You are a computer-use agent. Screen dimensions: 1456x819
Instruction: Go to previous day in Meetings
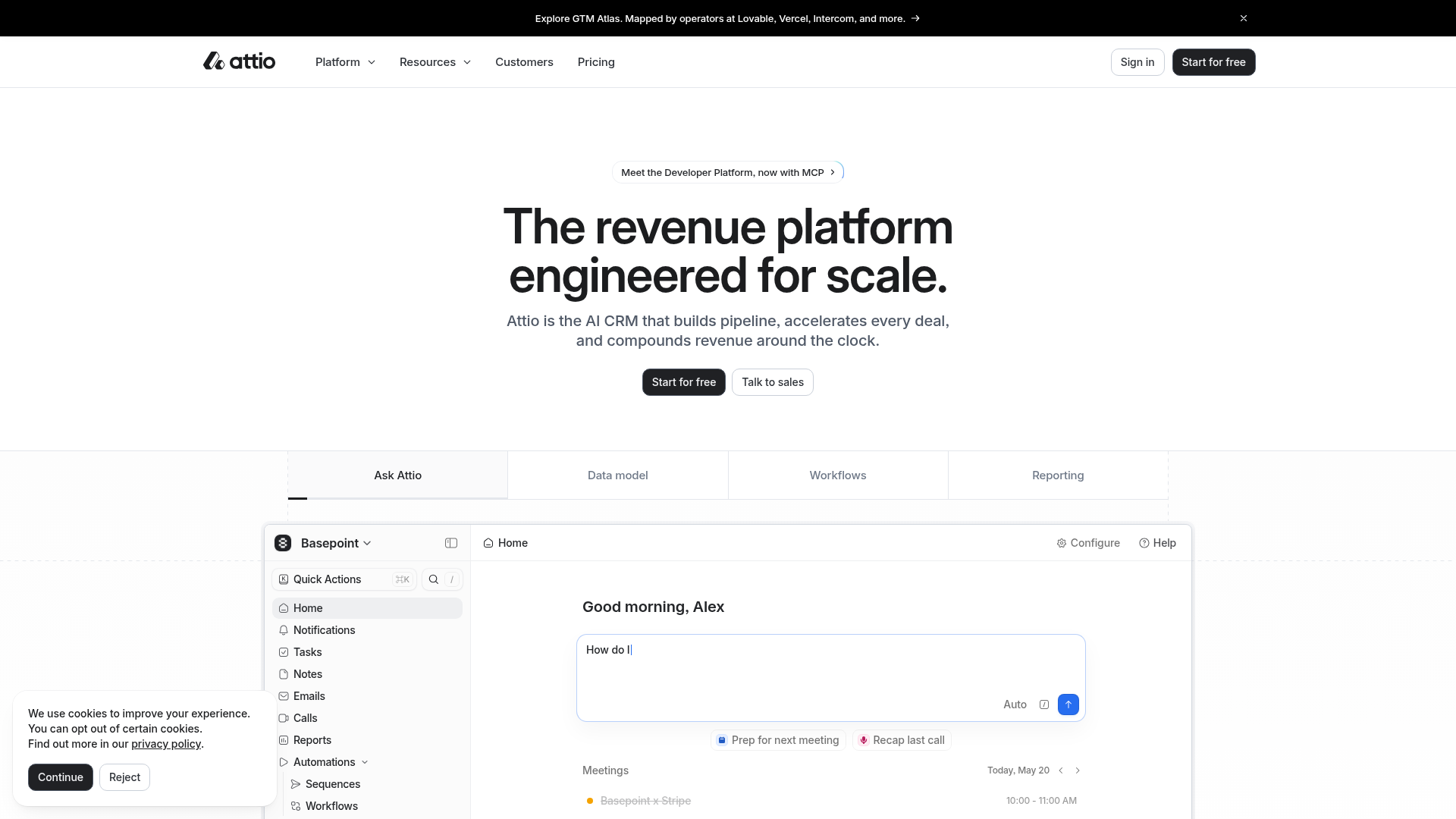tap(1061, 770)
